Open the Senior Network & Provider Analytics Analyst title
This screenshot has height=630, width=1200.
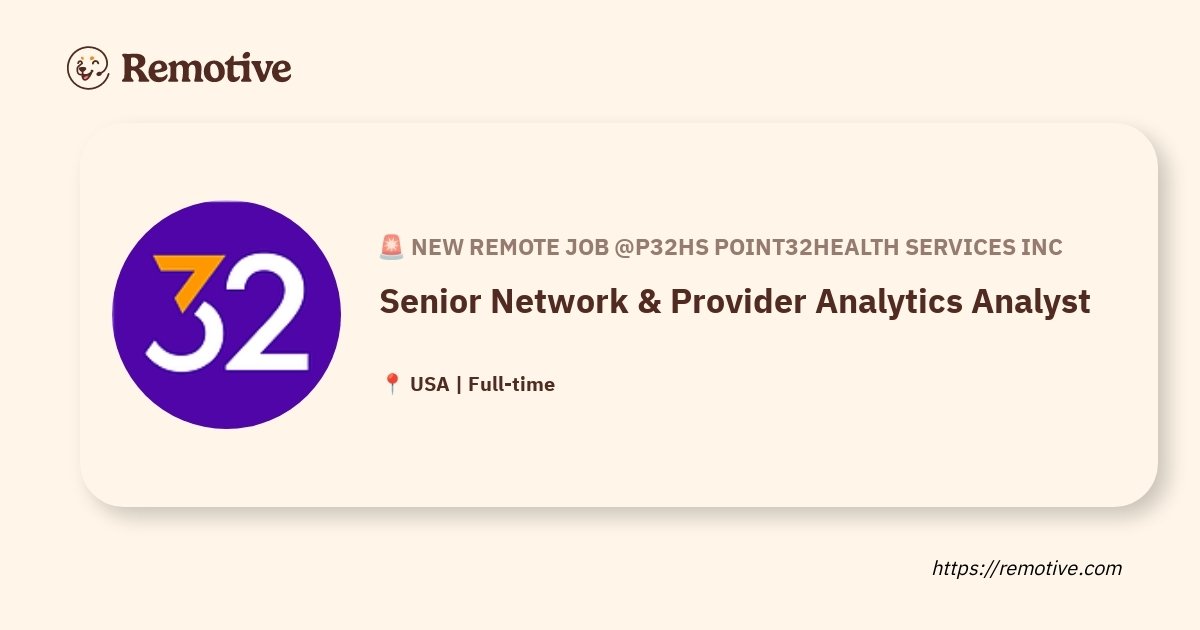[735, 302]
